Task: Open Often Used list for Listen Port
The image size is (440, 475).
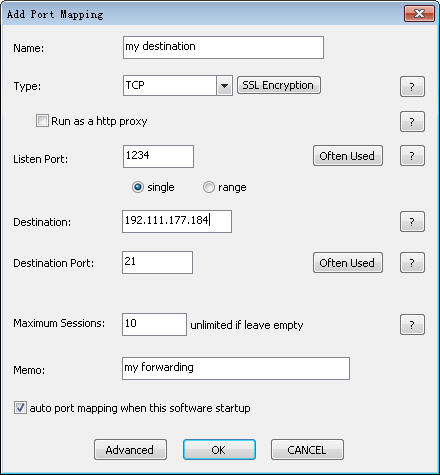Action: pyautogui.click(x=348, y=156)
